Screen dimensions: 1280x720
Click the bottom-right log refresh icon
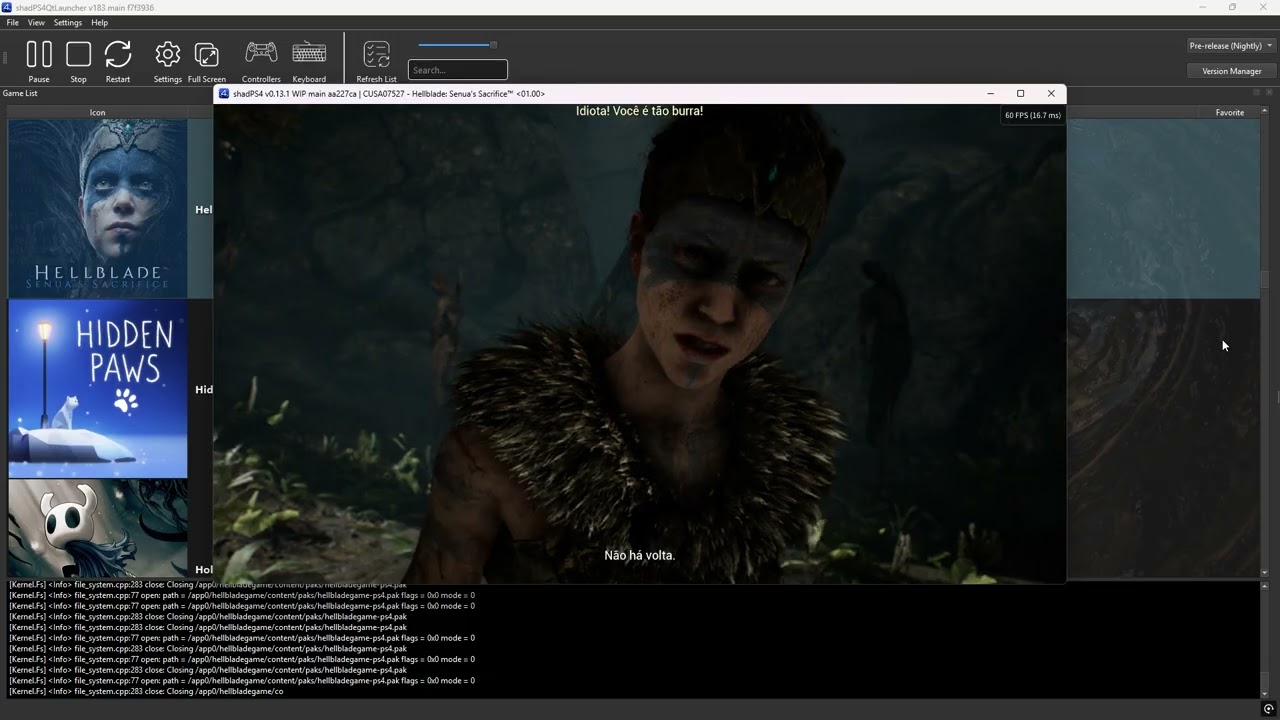pos(1268,709)
